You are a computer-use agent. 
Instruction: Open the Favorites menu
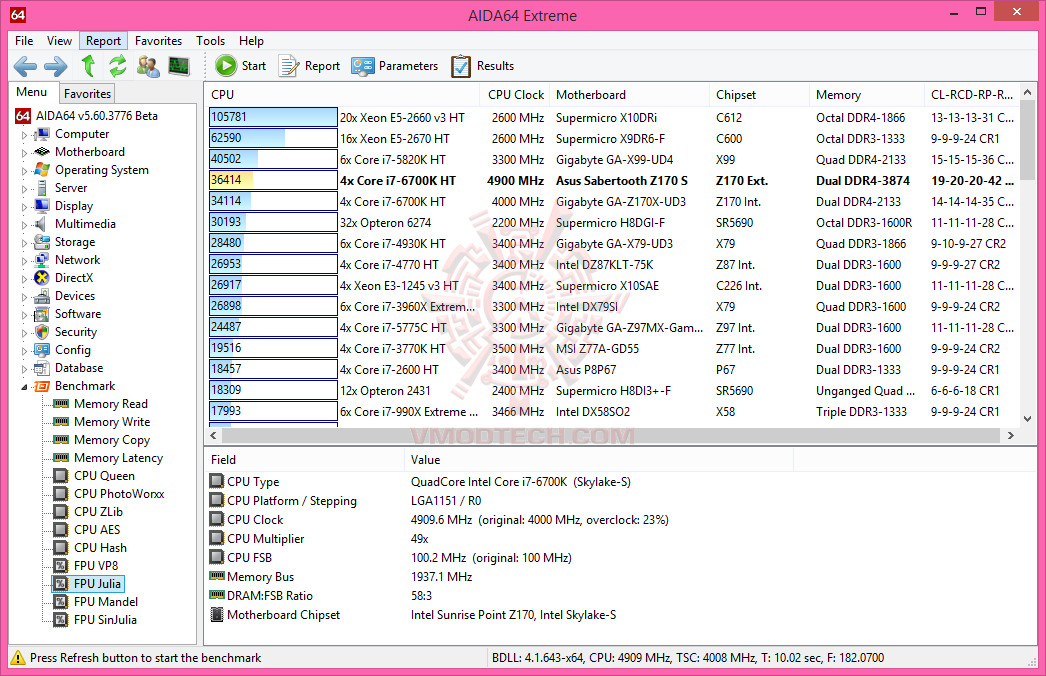tap(158, 41)
